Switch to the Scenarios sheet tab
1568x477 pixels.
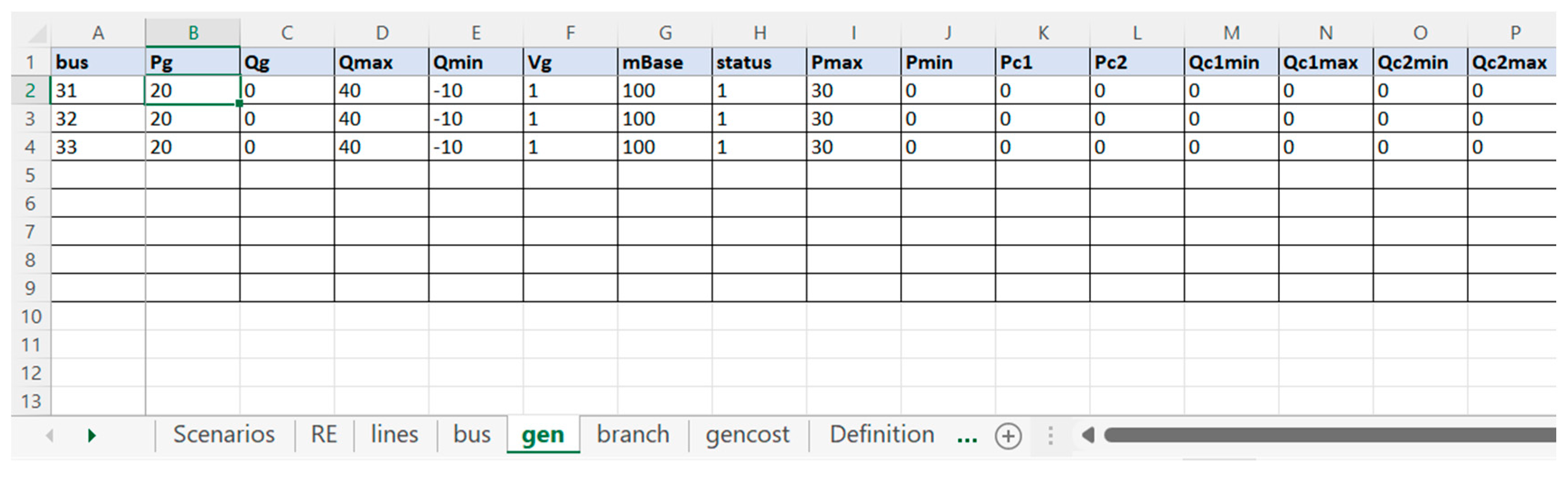click(224, 435)
